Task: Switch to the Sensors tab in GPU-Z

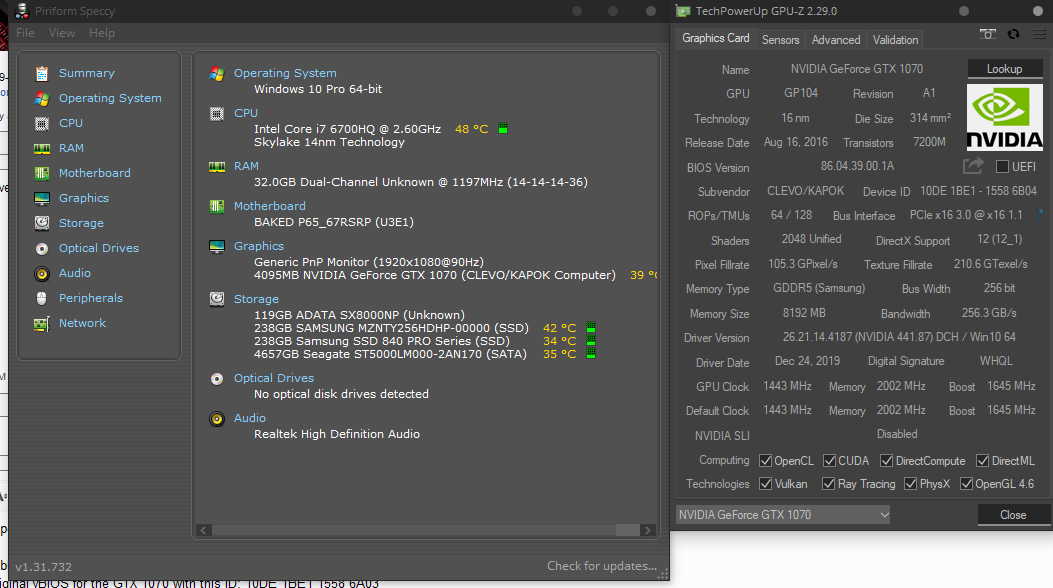Action: 780,40
